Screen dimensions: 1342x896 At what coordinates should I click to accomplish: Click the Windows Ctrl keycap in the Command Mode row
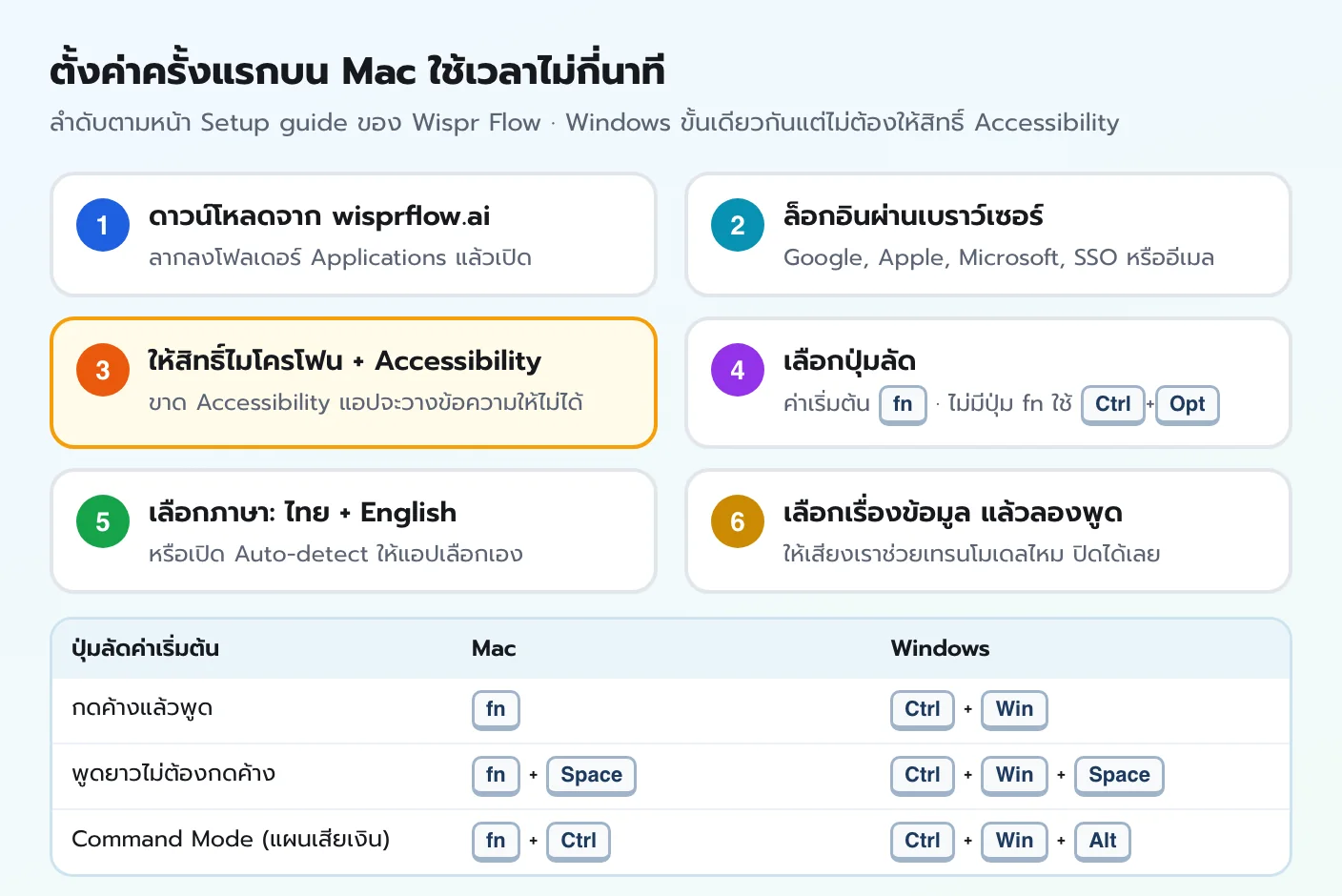coord(923,841)
